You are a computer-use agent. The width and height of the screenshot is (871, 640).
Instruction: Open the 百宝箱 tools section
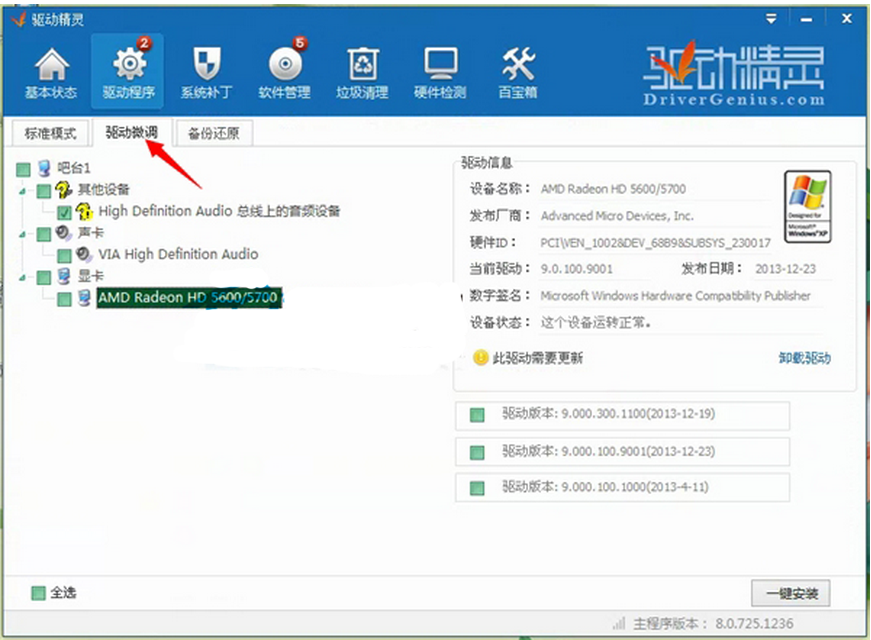[x=518, y=73]
